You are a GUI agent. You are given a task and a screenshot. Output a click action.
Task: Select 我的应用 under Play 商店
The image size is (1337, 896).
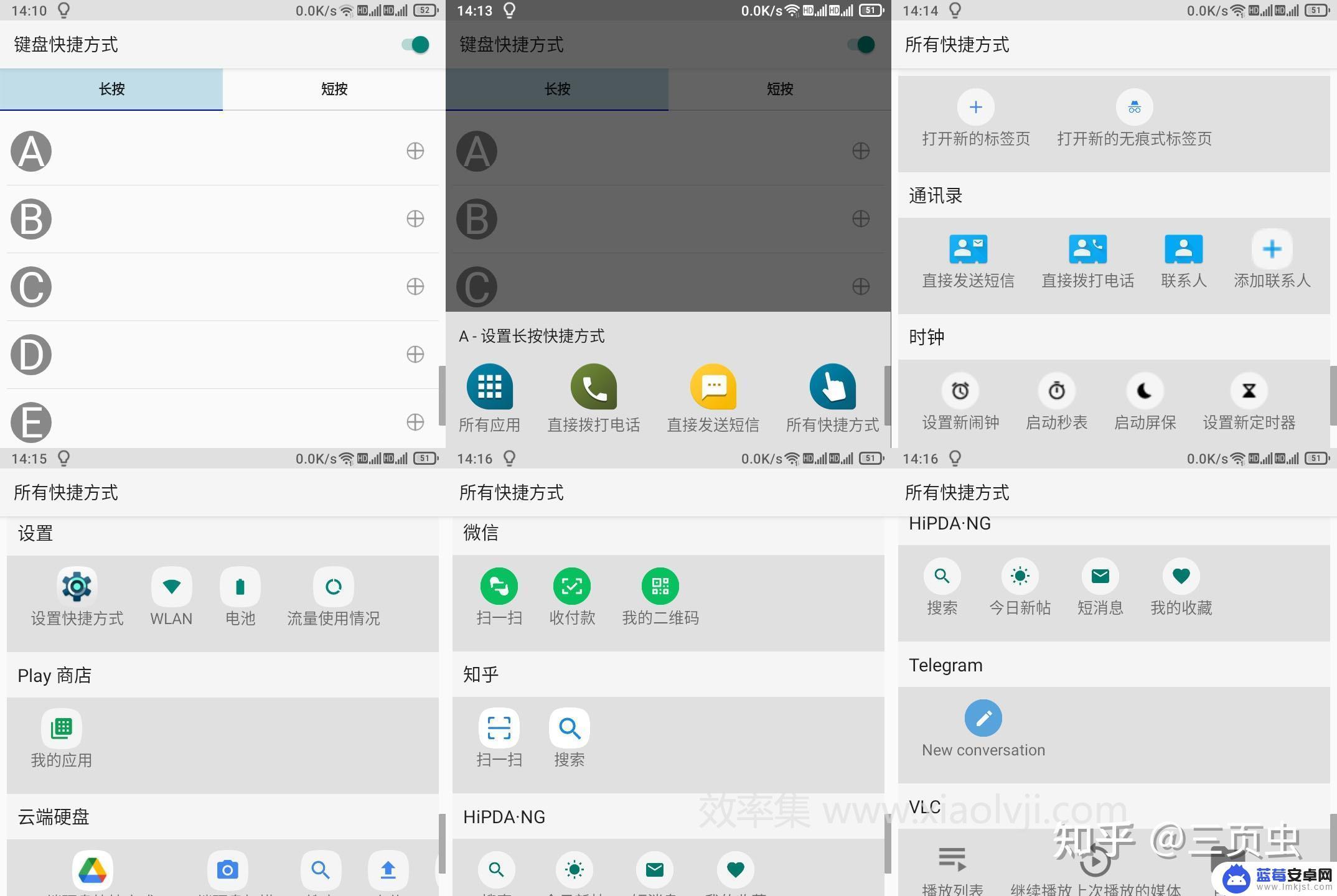(x=62, y=739)
